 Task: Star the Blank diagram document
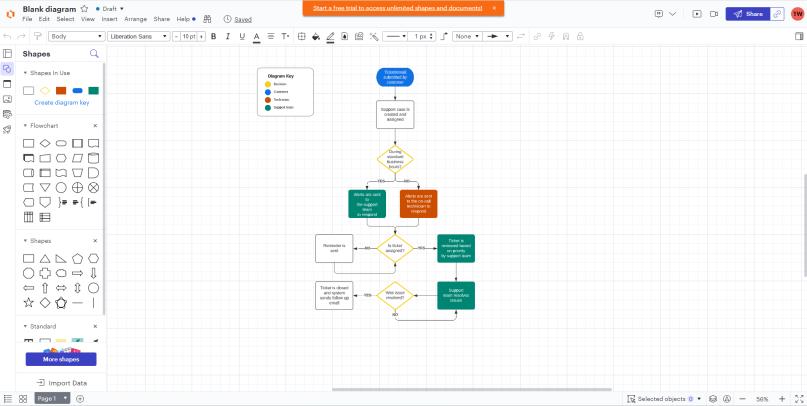pyautogui.click(x=84, y=9)
